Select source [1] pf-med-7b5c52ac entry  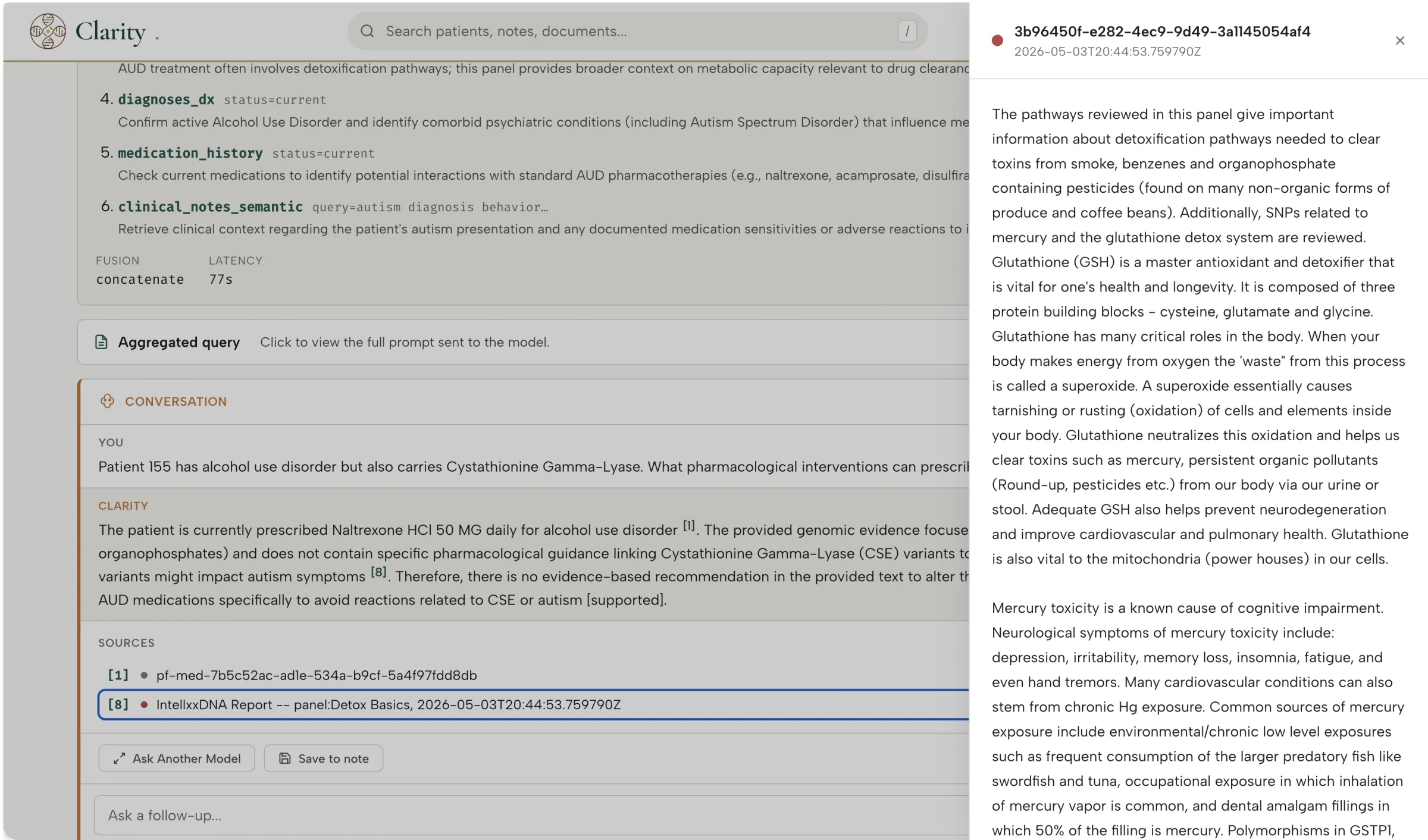pos(533,675)
